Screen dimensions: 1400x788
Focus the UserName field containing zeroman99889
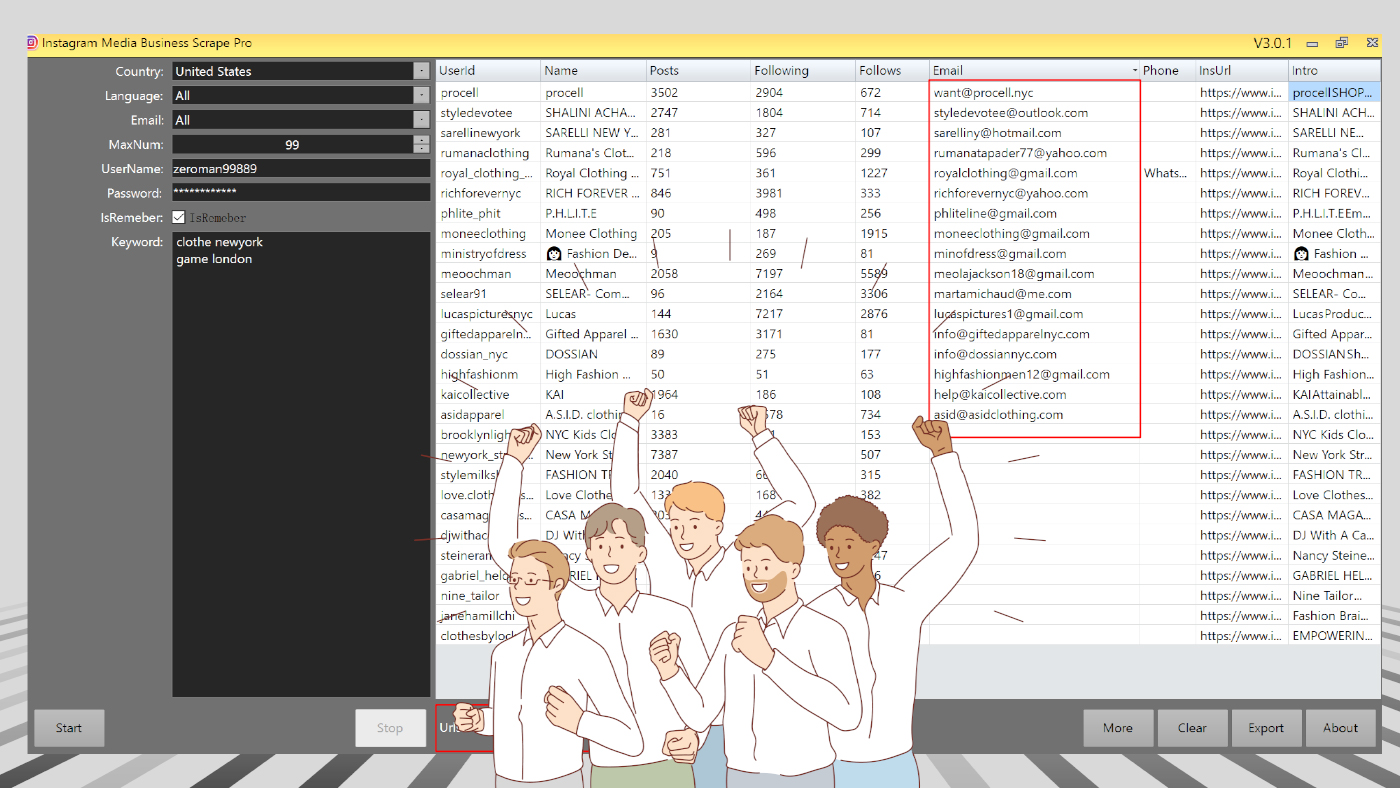point(301,169)
